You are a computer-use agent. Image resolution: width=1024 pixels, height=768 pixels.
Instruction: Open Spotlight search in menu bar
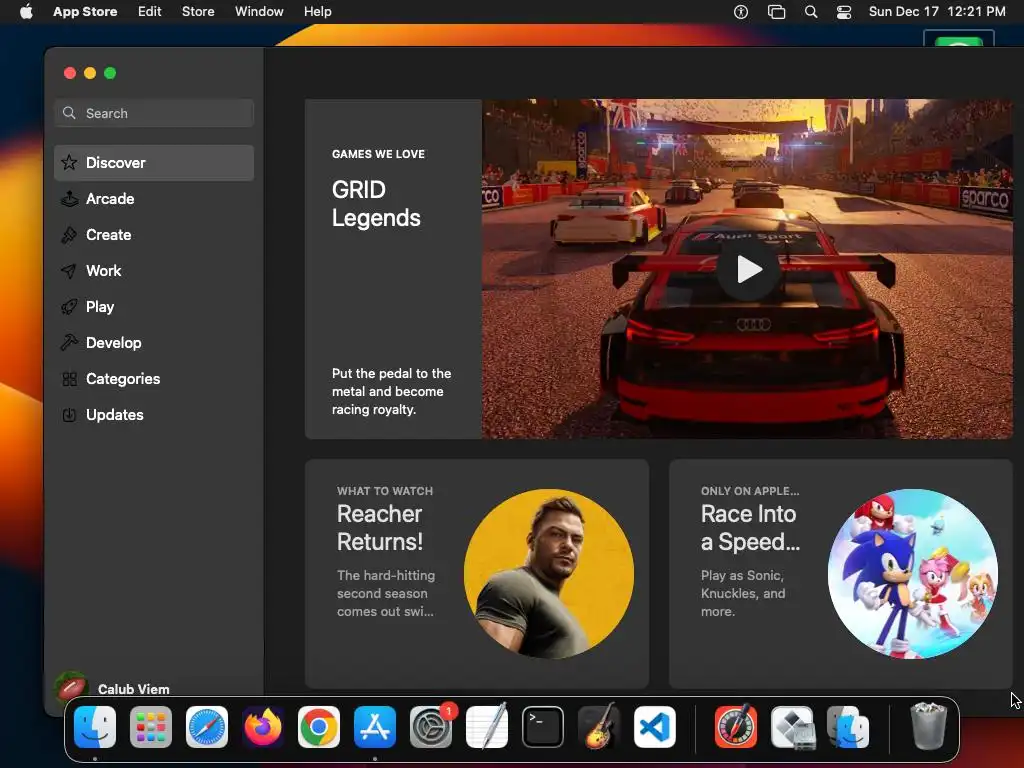810,11
